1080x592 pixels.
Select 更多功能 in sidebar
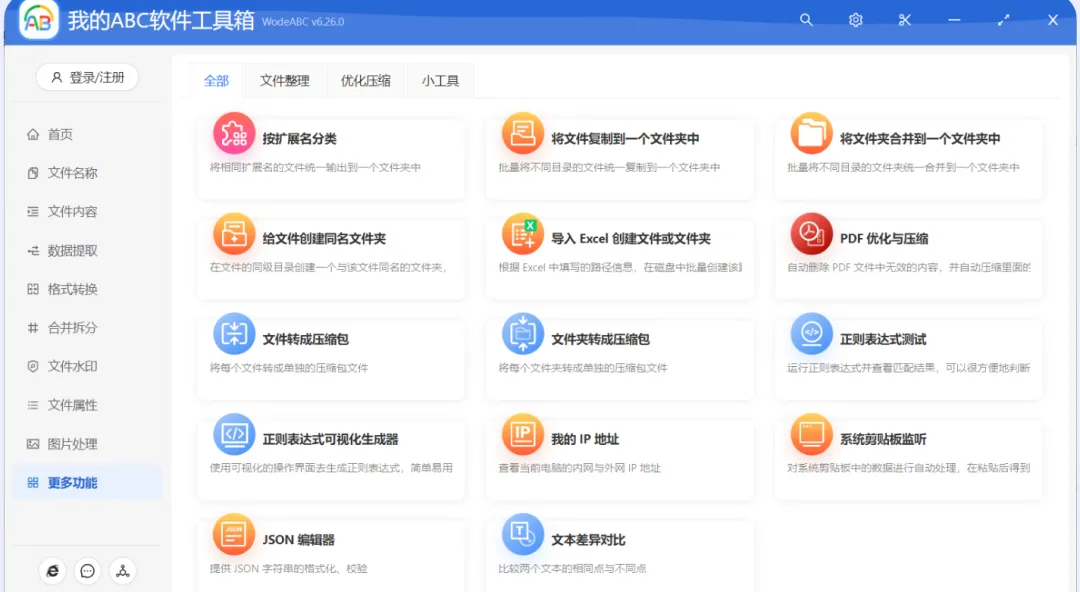[x=87, y=482]
